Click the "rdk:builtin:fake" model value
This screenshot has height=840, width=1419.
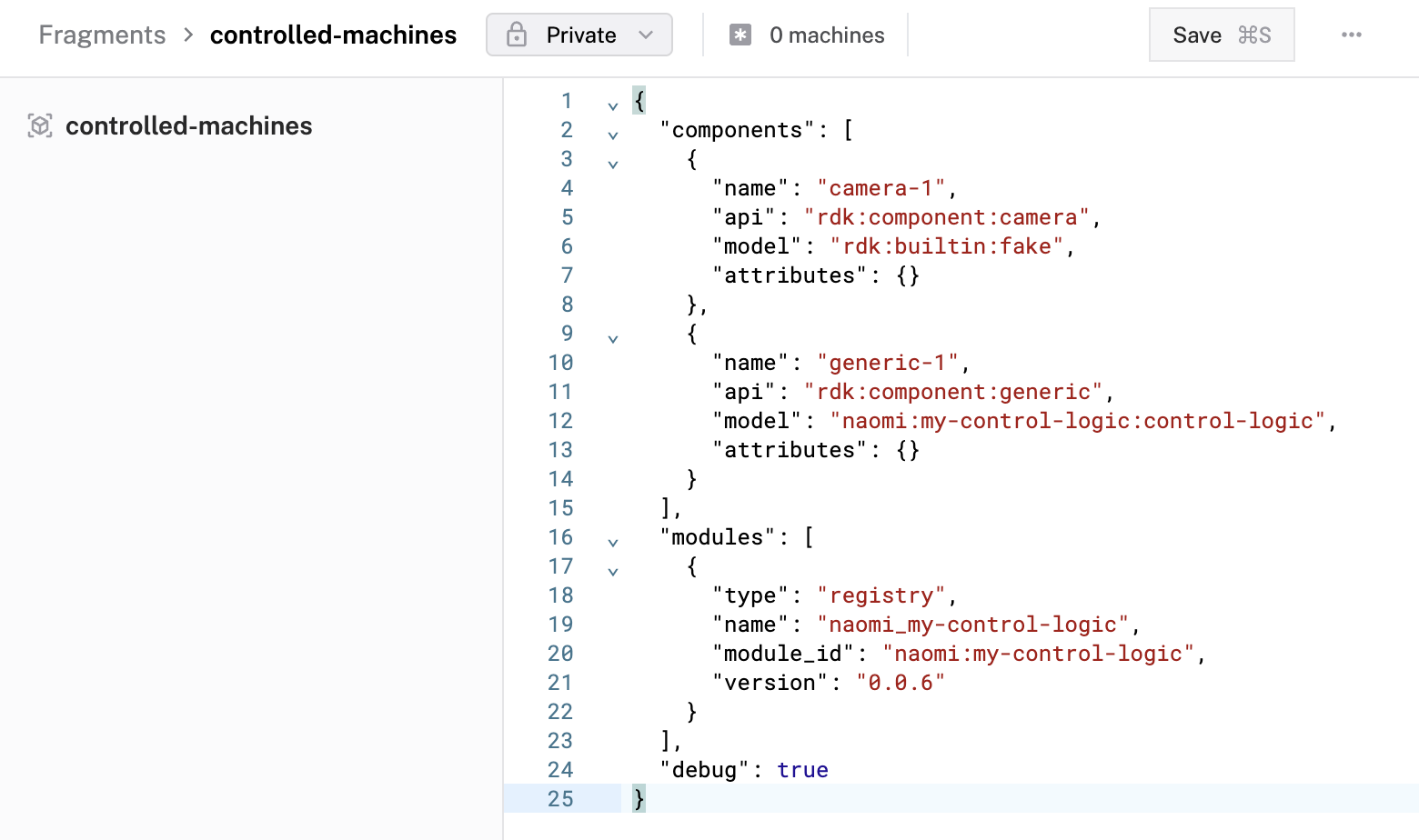coord(947,246)
